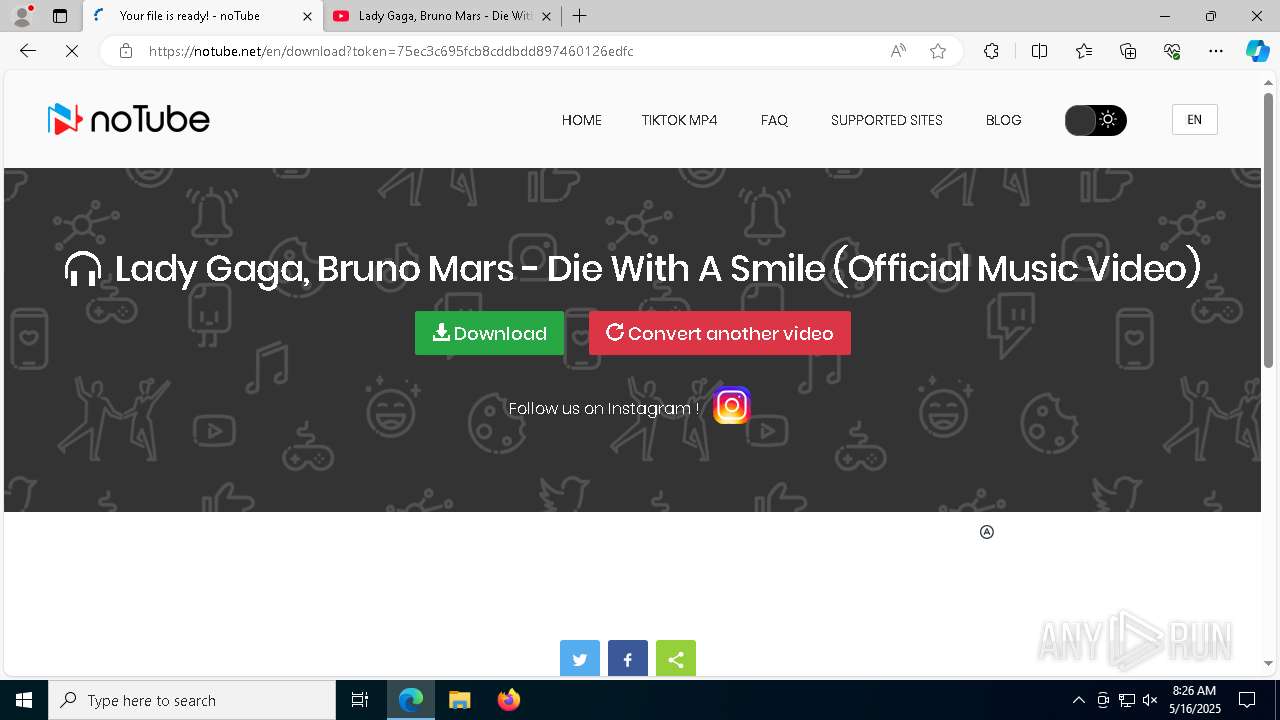Open the TIKTOK MP4 page
The height and width of the screenshot is (720, 1280).
coord(680,120)
